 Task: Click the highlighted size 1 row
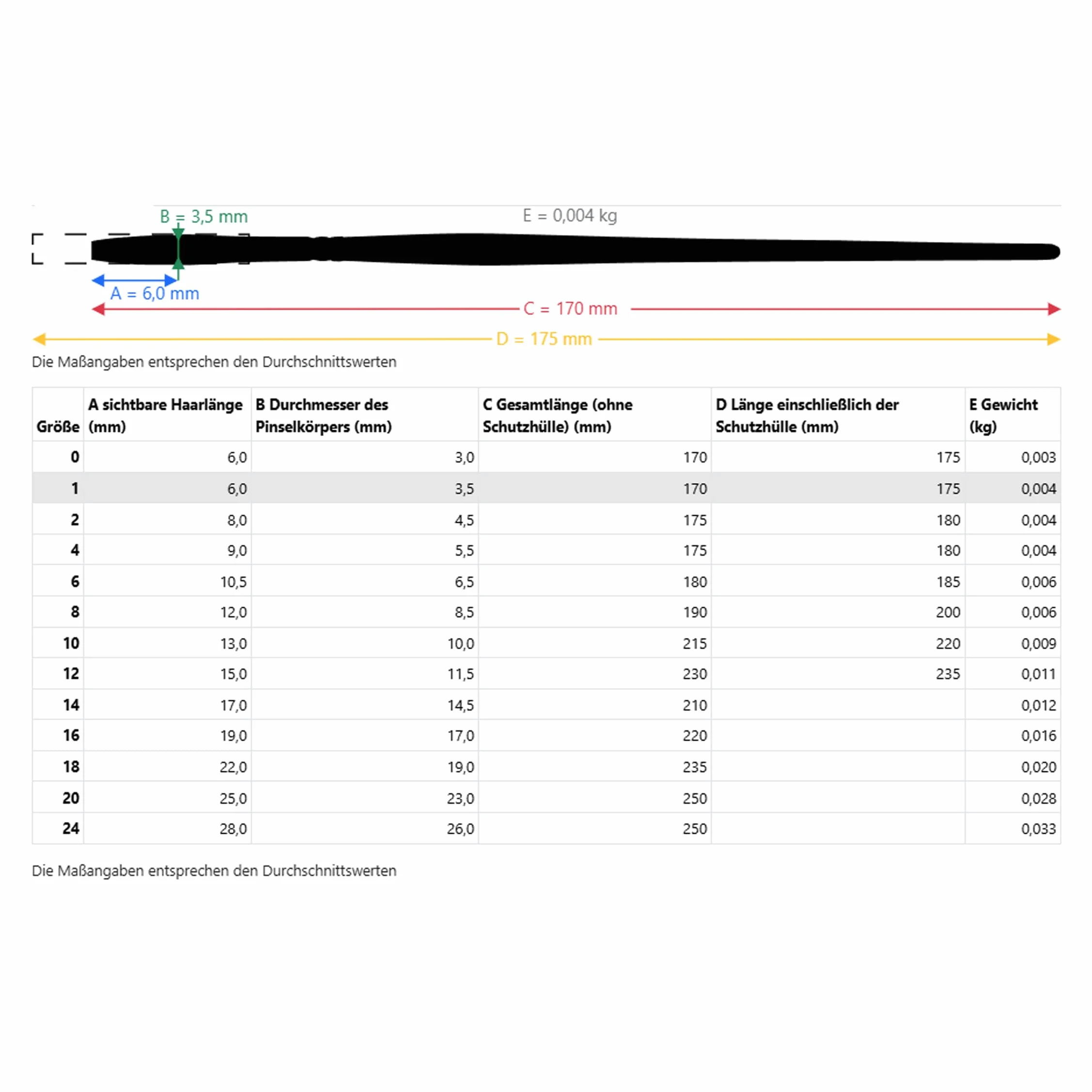[x=546, y=488]
